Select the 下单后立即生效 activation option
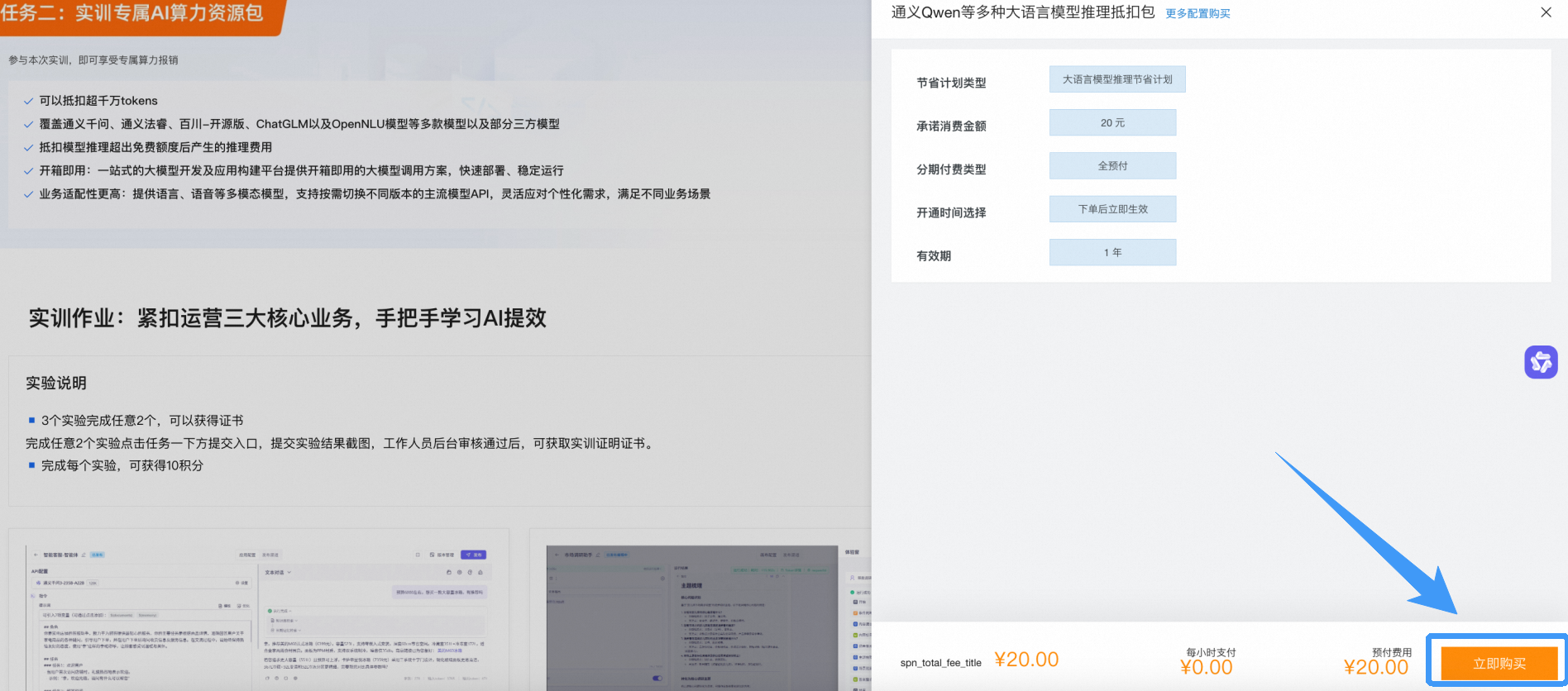The height and width of the screenshot is (691, 1568). tap(1112, 209)
